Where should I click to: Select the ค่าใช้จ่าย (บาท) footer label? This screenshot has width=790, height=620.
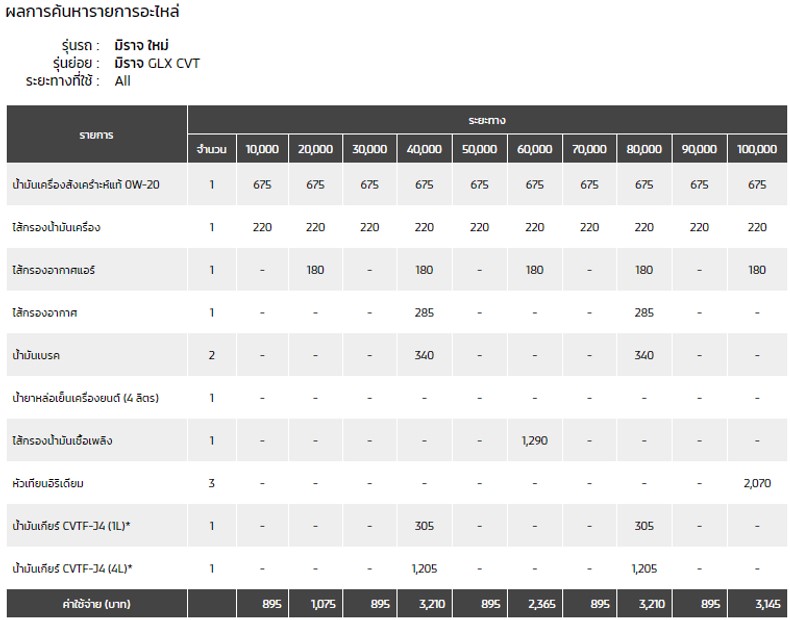click(96, 603)
